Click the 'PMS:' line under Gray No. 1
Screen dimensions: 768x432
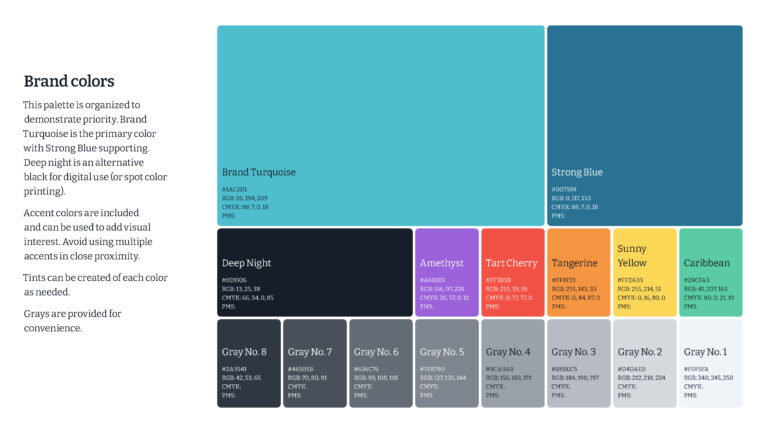[x=690, y=395]
